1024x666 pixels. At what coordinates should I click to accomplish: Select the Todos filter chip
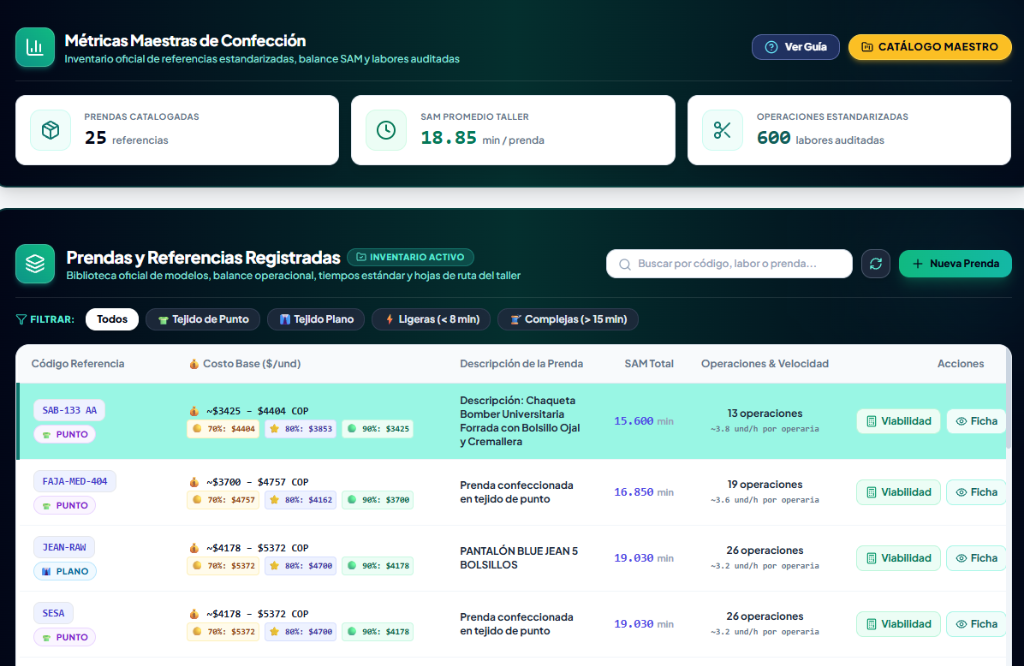(x=112, y=319)
